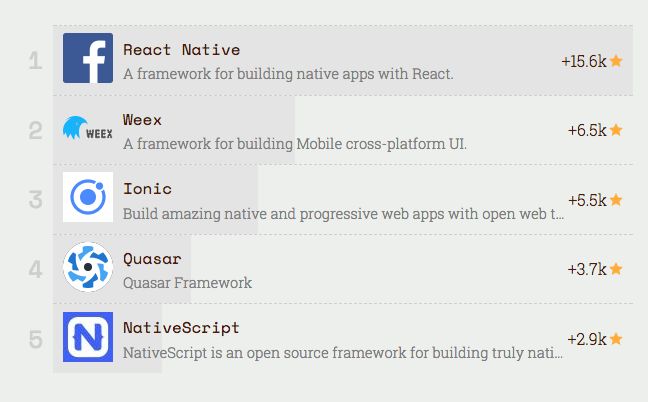Click the star icon beside +3.7k
Image resolution: width=648 pixels, height=402 pixels.
tap(616, 269)
